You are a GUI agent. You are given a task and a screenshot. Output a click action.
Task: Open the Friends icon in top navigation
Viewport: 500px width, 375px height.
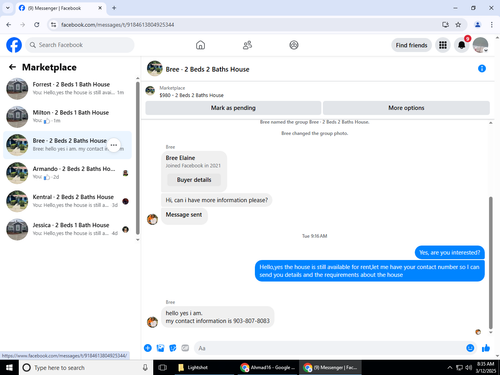point(247,45)
